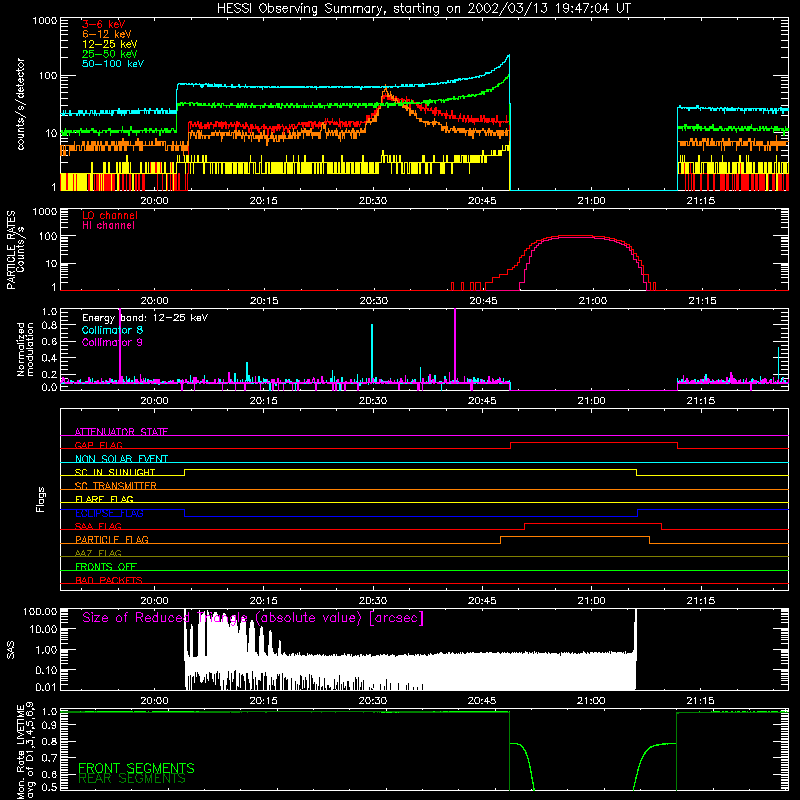Click the magenta Collimator 9 spike near 20:41
Image resolution: width=800 pixels, height=800 pixels.
coord(455,344)
